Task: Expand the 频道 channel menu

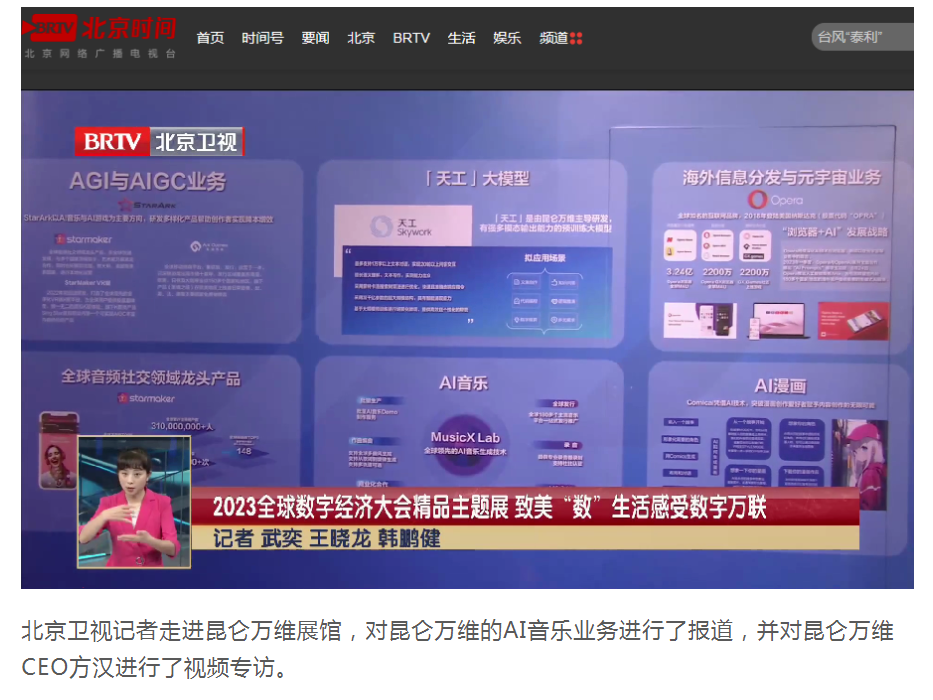Action: (x=554, y=38)
